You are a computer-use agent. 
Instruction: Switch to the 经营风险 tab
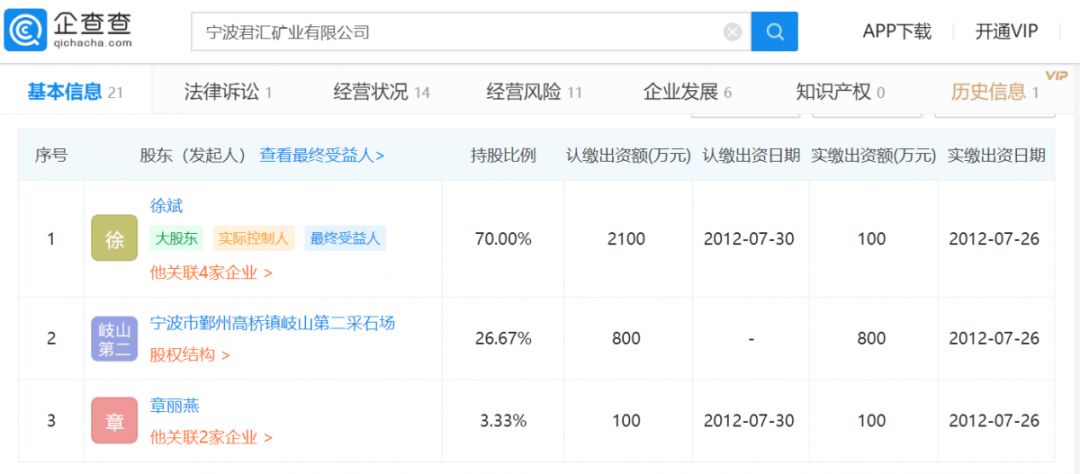click(534, 92)
